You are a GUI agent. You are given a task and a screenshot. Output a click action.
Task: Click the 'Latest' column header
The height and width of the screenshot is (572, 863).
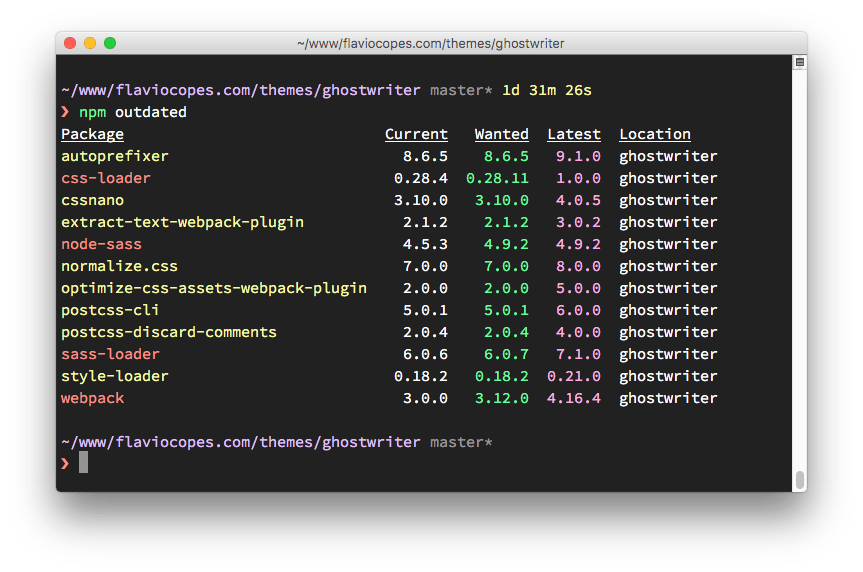click(x=574, y=134)
